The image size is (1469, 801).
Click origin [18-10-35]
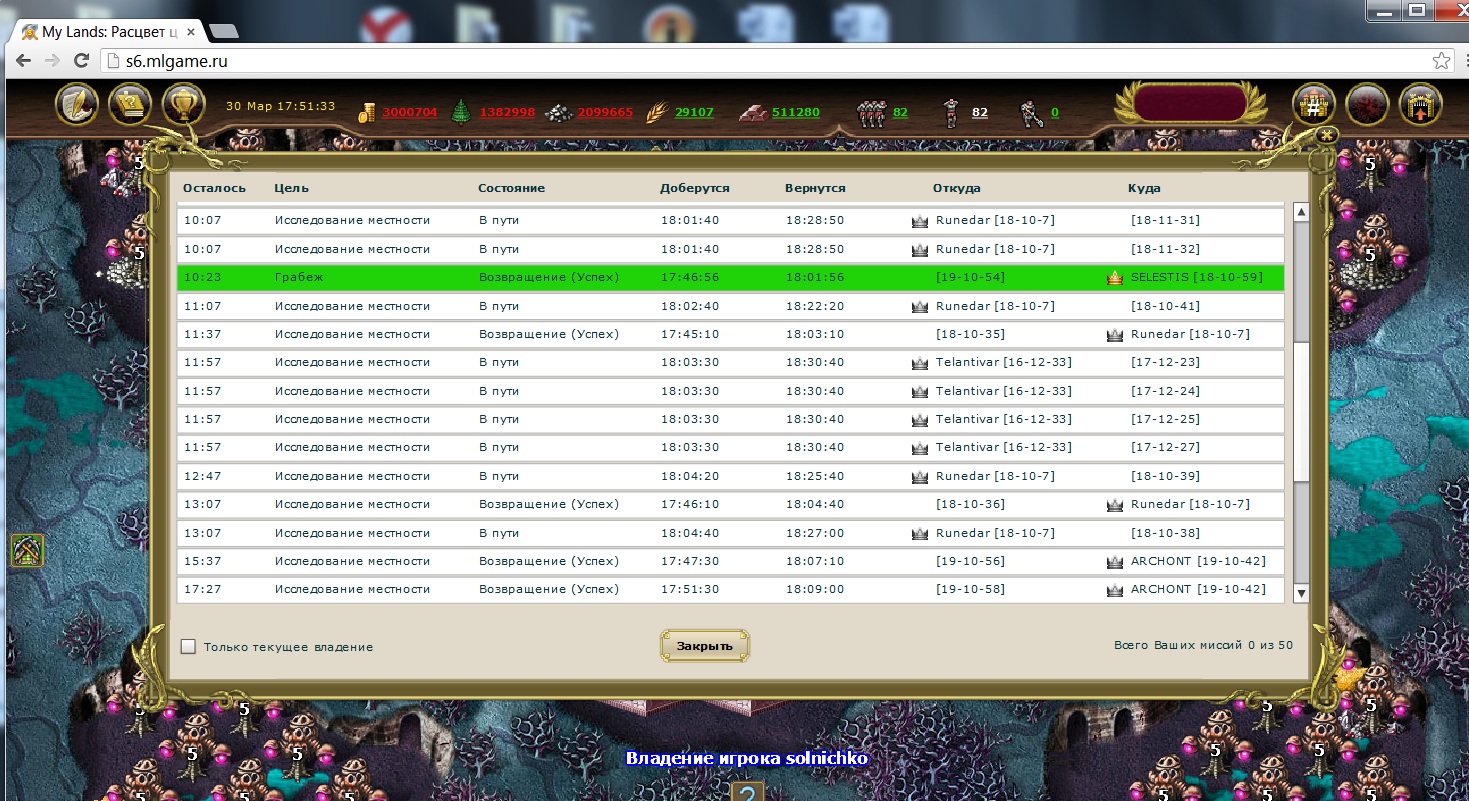pos(970,334)
